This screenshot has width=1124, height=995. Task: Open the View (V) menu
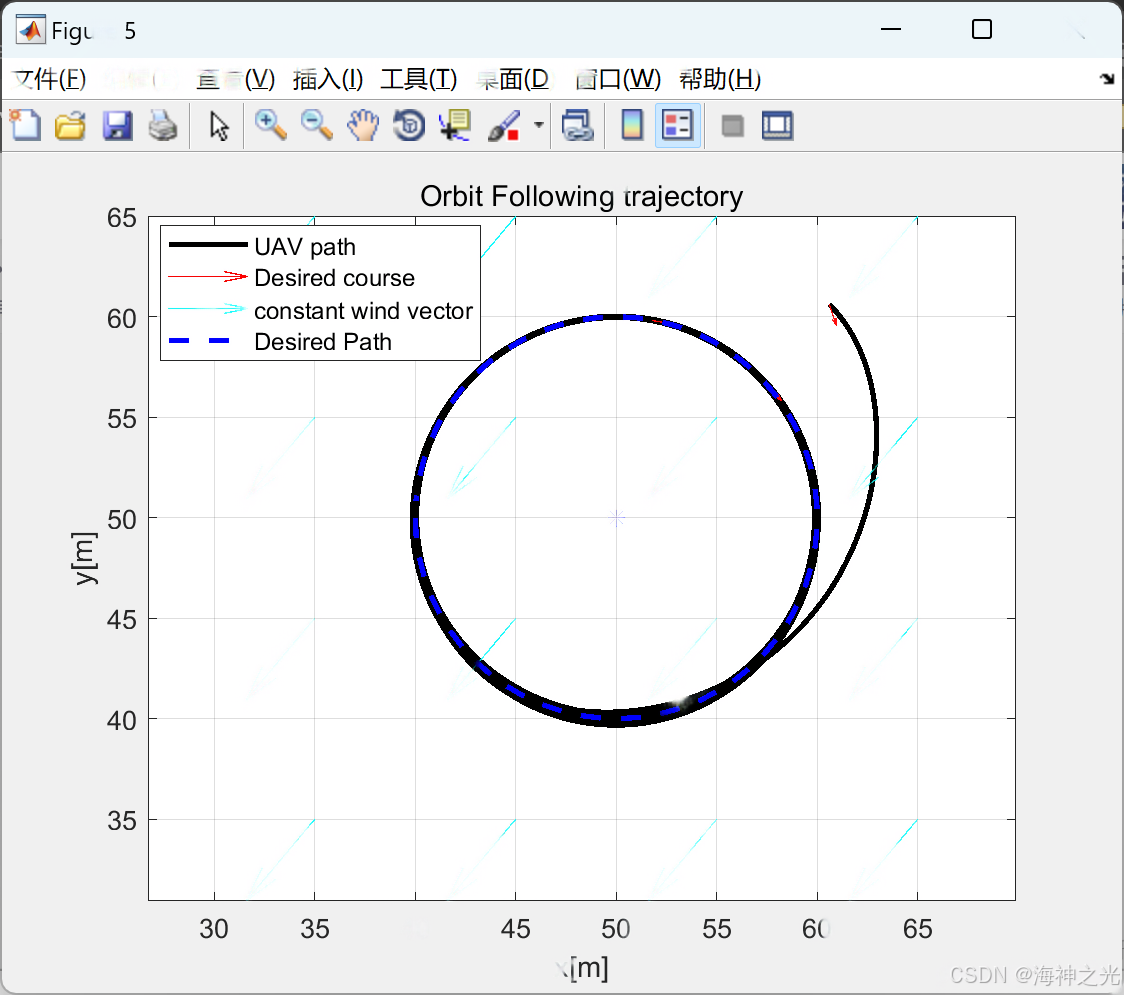[x=236, y=79]
